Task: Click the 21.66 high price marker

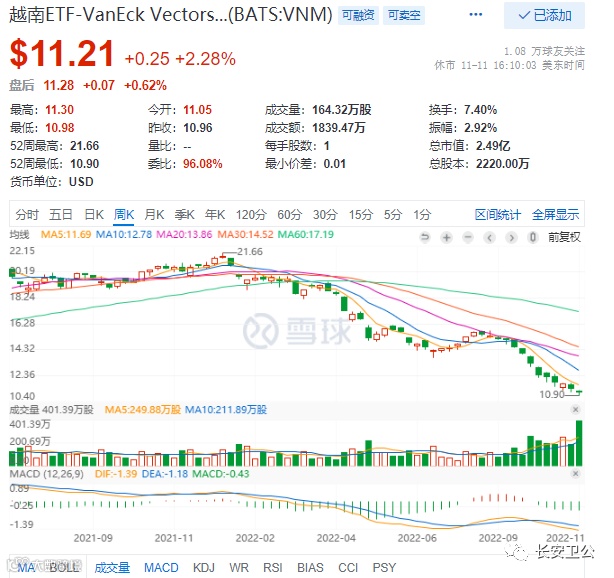Action: 250,251
